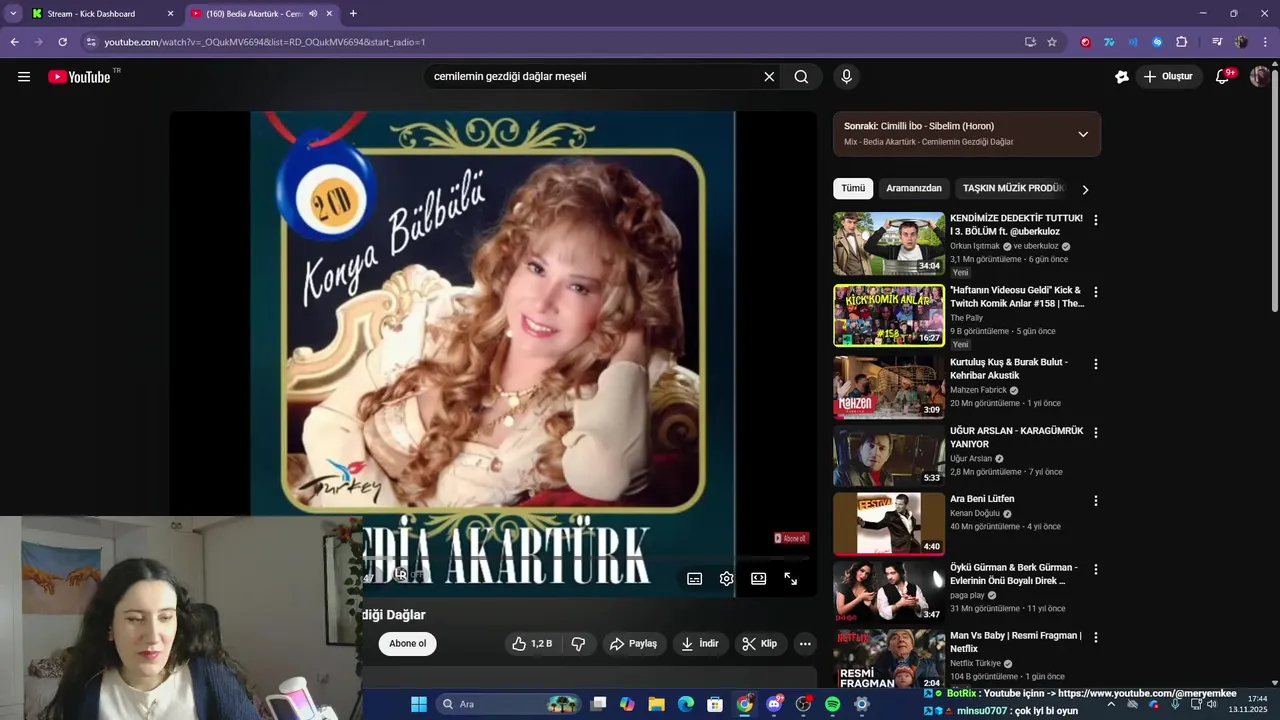
Task: Open browser media controls icon
Action: [x=1217, y=42]
